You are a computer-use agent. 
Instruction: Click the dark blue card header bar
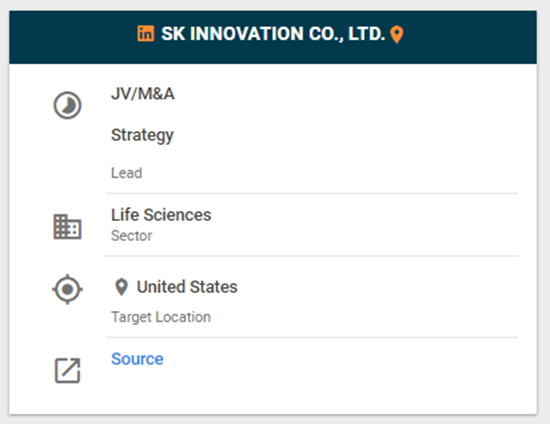273,37
